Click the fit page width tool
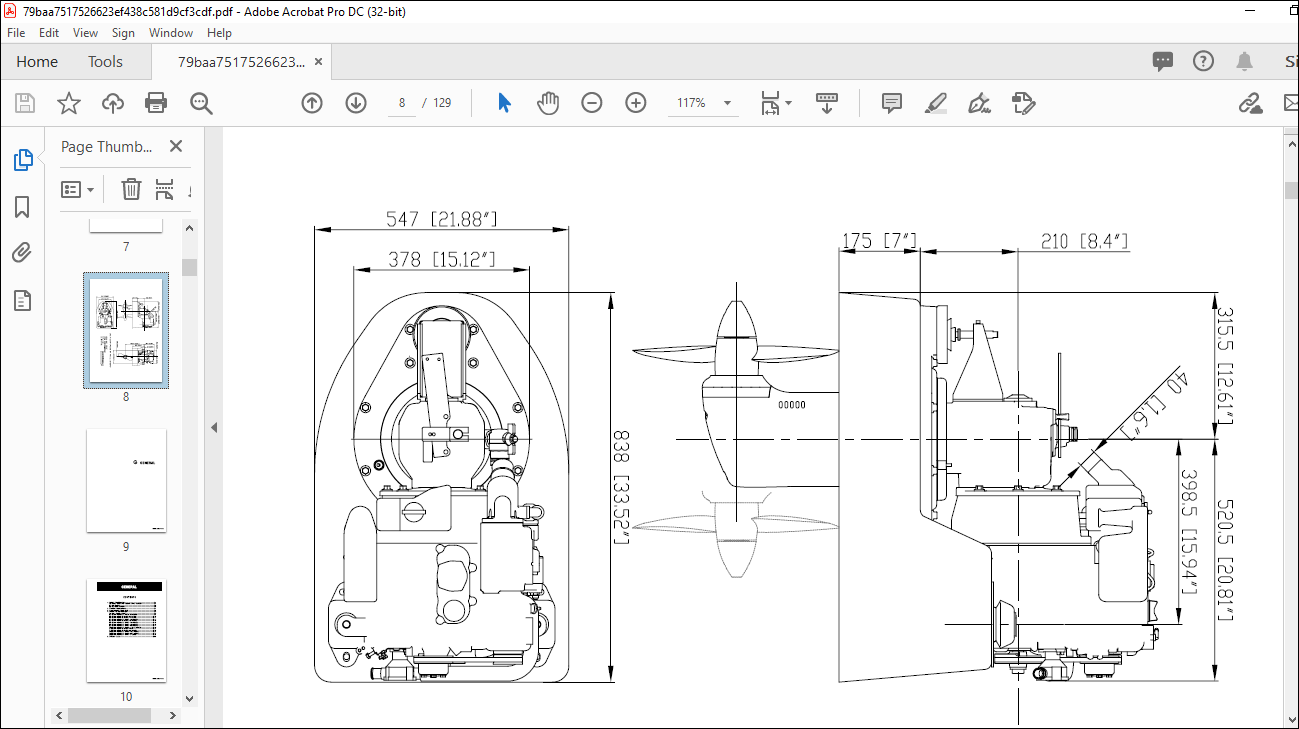The height and width of the screenshot is (729, 1299). 770,103
